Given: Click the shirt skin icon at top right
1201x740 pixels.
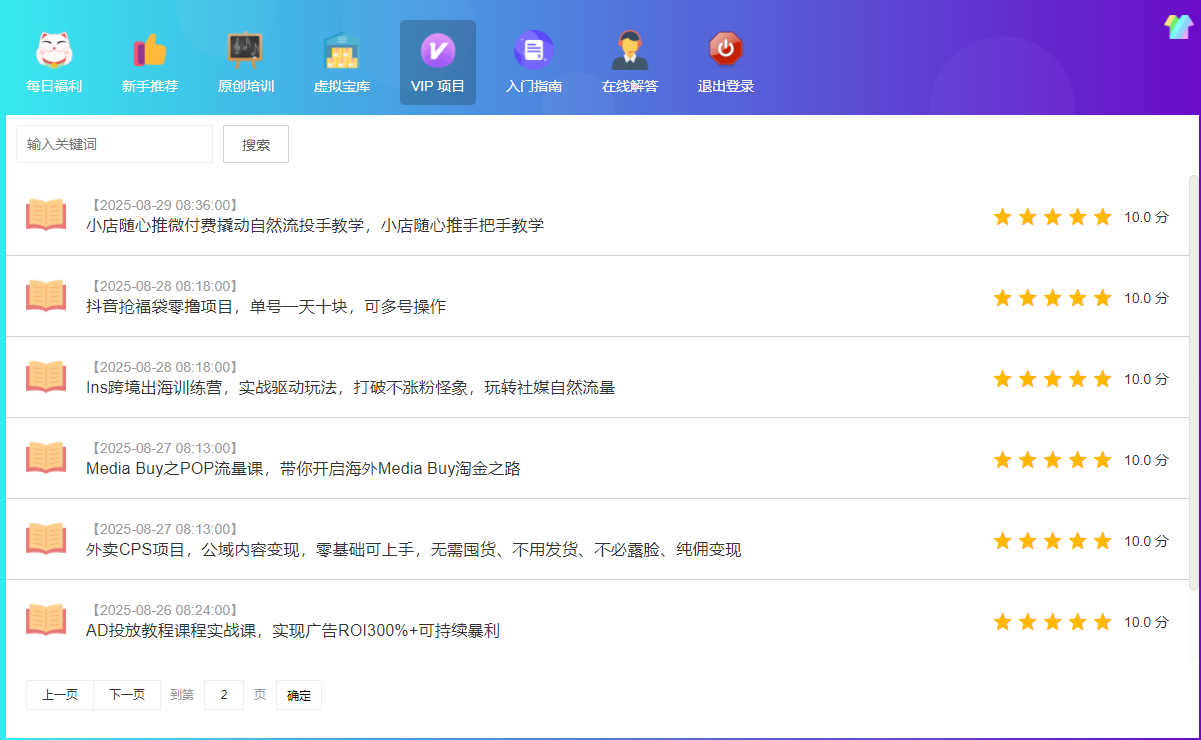Looking at the screenshot, I should [x=1177, y=27].
